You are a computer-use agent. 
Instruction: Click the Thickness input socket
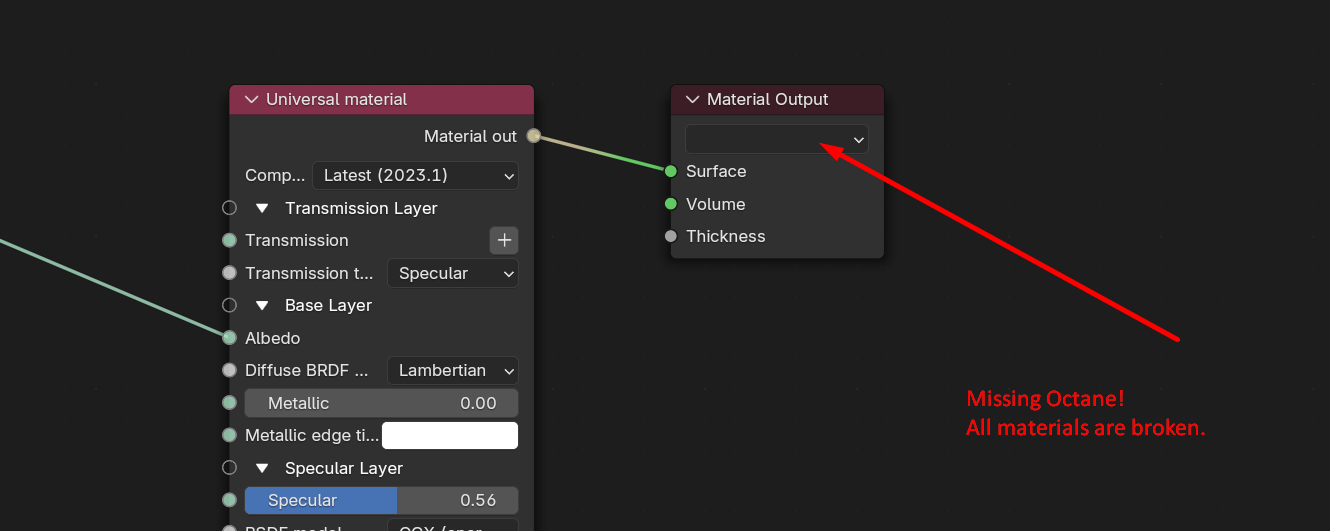pos(671,237)
